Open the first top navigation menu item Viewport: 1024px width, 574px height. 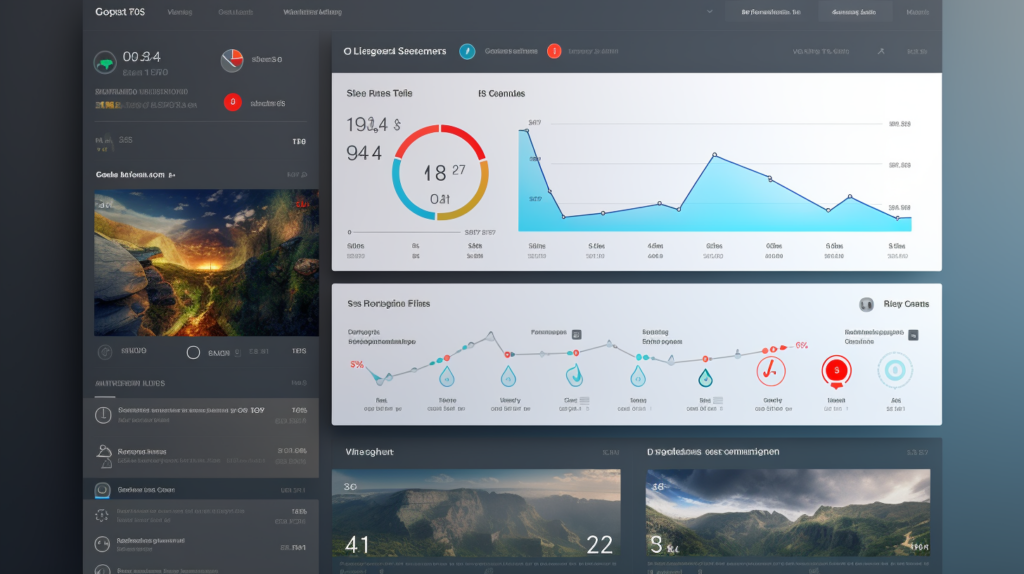tap(180, 12)
